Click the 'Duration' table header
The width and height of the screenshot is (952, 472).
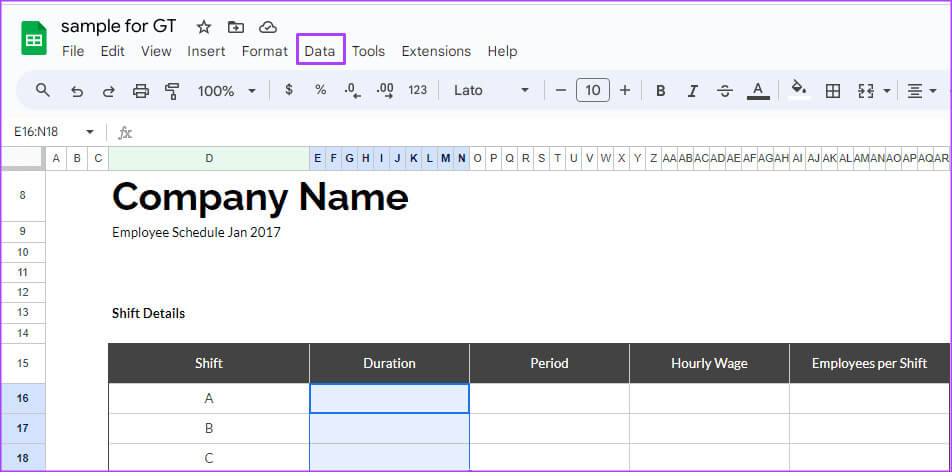point(389,363)
